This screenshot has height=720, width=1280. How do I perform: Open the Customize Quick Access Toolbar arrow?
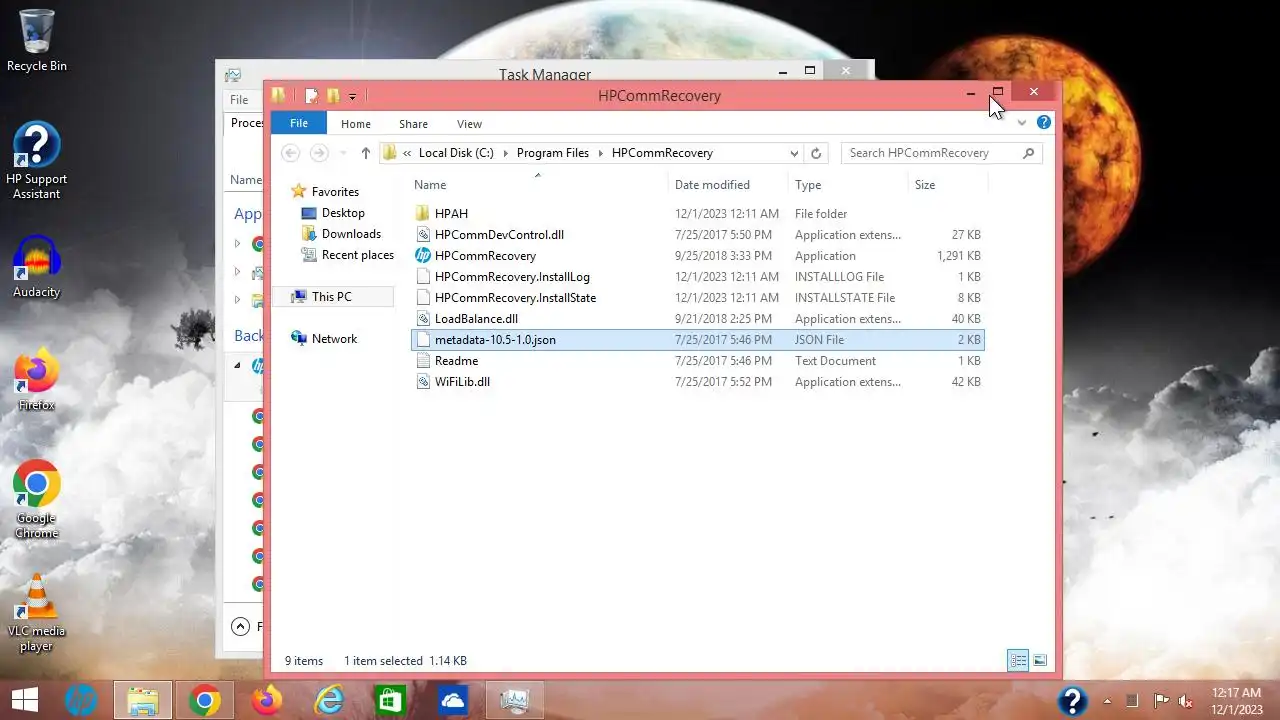pyautogui.click(x=352, y=97)
